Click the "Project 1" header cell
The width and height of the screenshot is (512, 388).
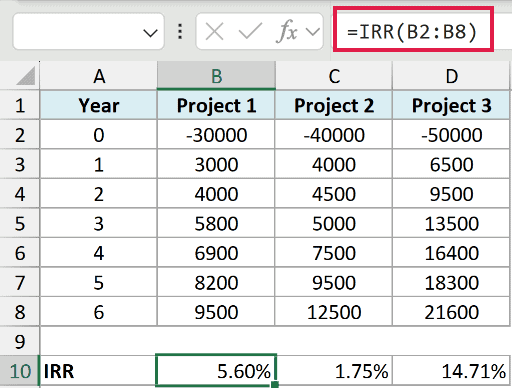click(216, 105)
